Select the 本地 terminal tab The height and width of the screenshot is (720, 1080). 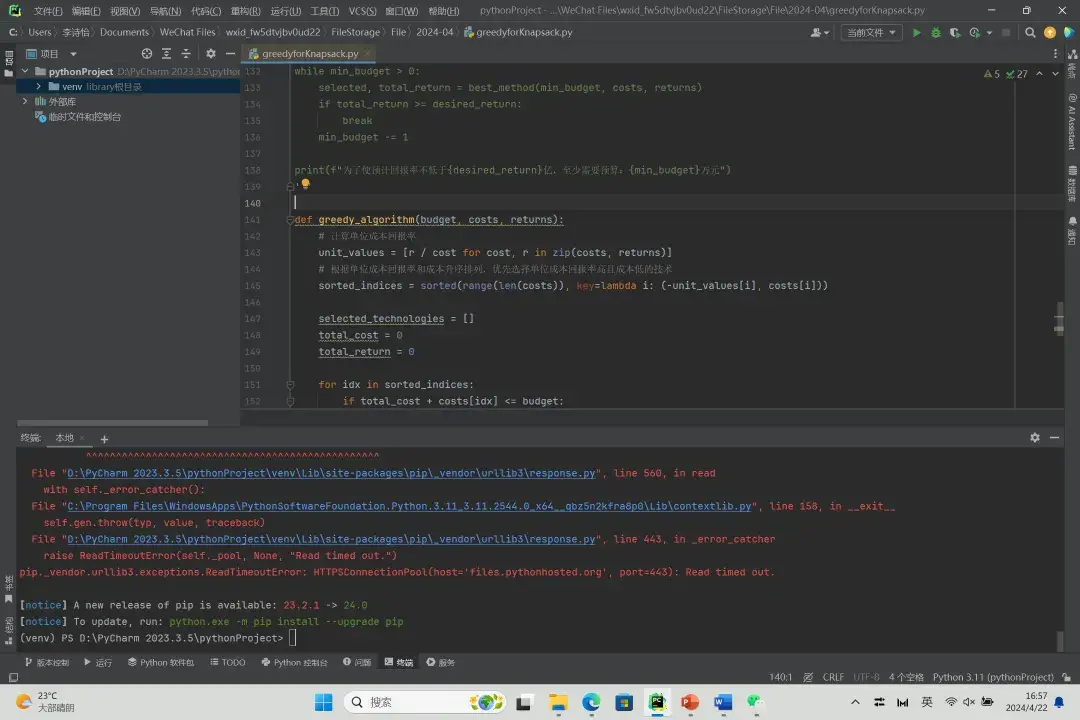(65, 438)
